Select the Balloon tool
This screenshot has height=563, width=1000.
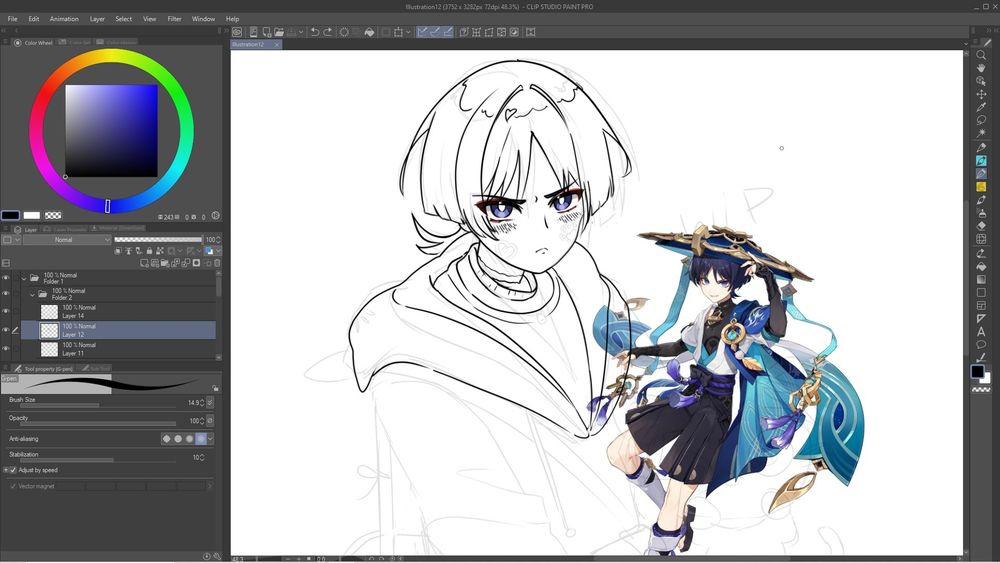(981, 345)
